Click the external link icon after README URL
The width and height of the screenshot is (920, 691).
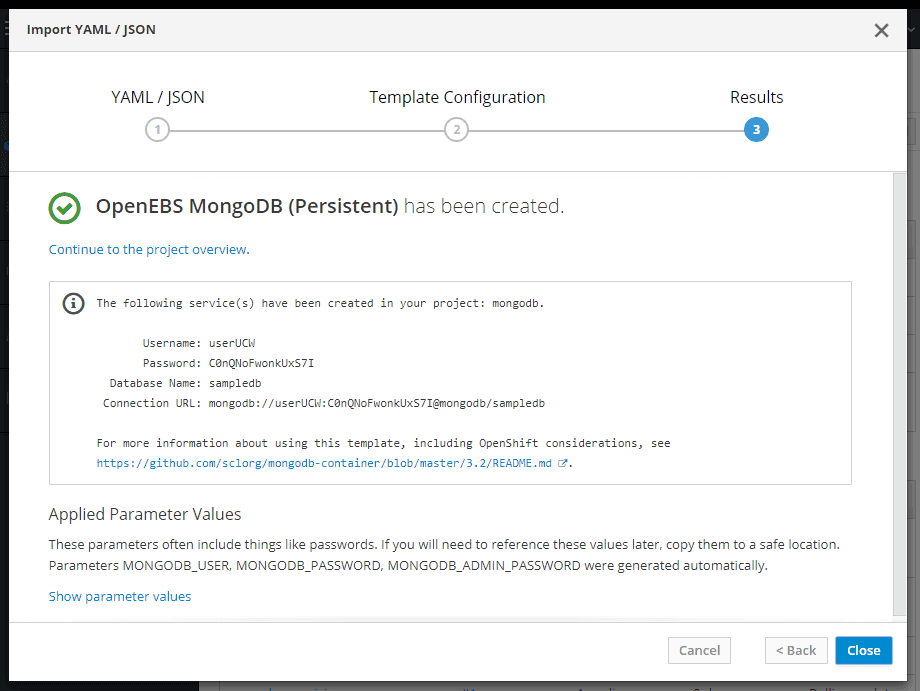coord(562,463)
